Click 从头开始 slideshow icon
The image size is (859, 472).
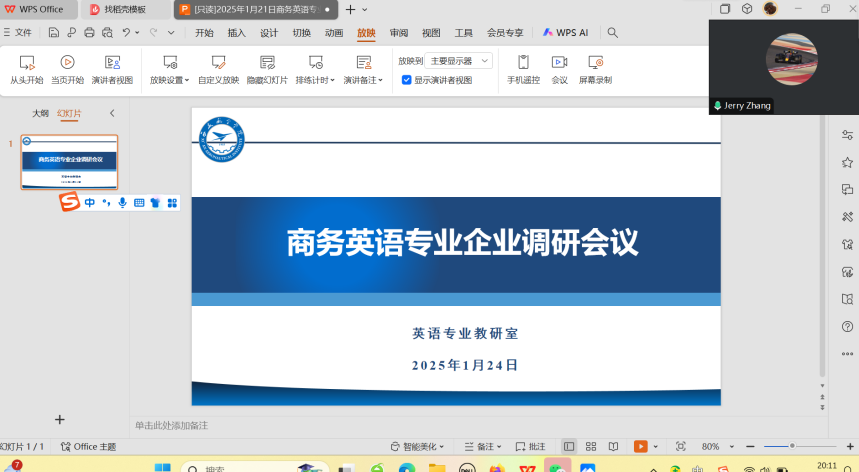coord(27,63)
